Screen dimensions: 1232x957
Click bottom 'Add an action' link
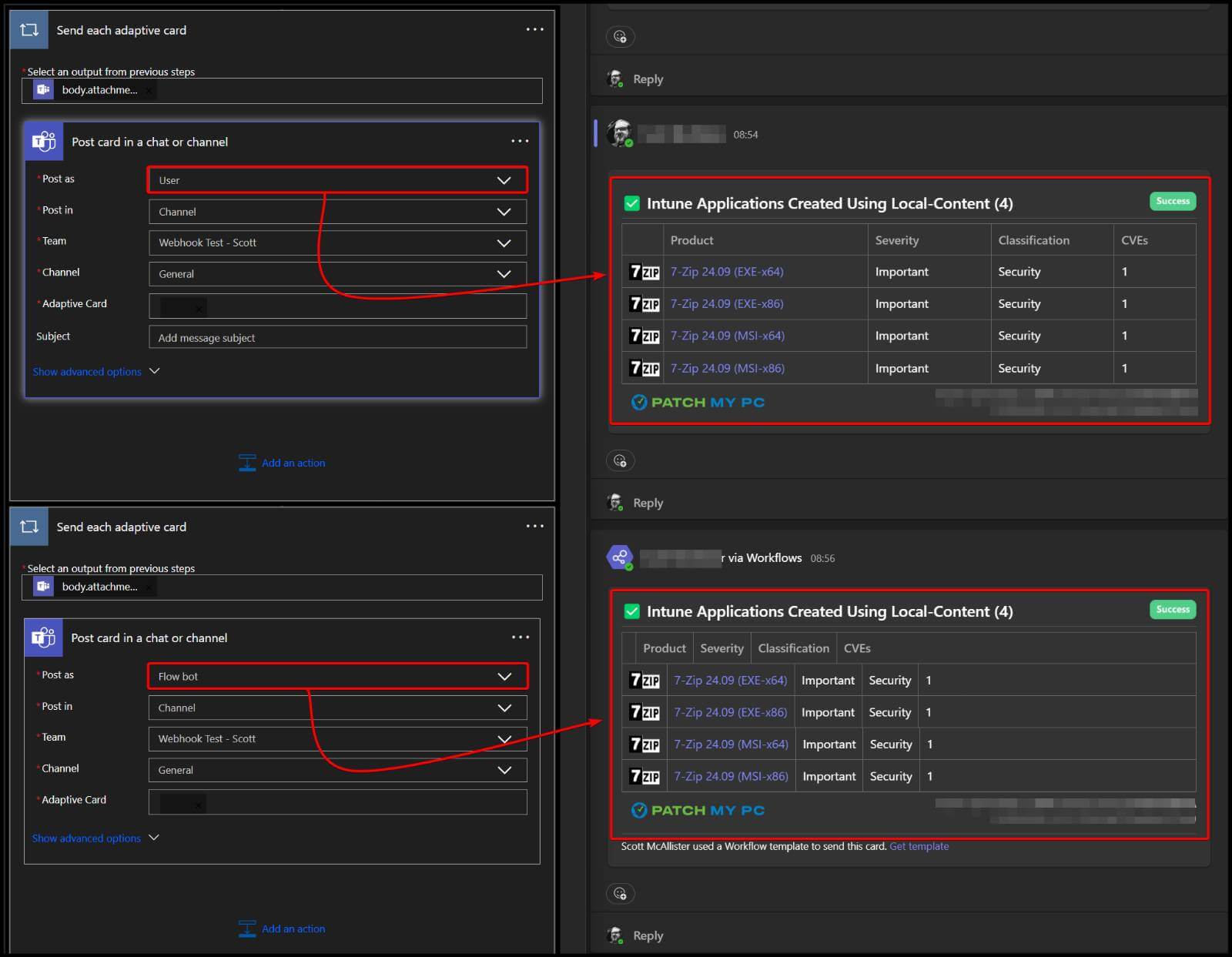point(293,929)
